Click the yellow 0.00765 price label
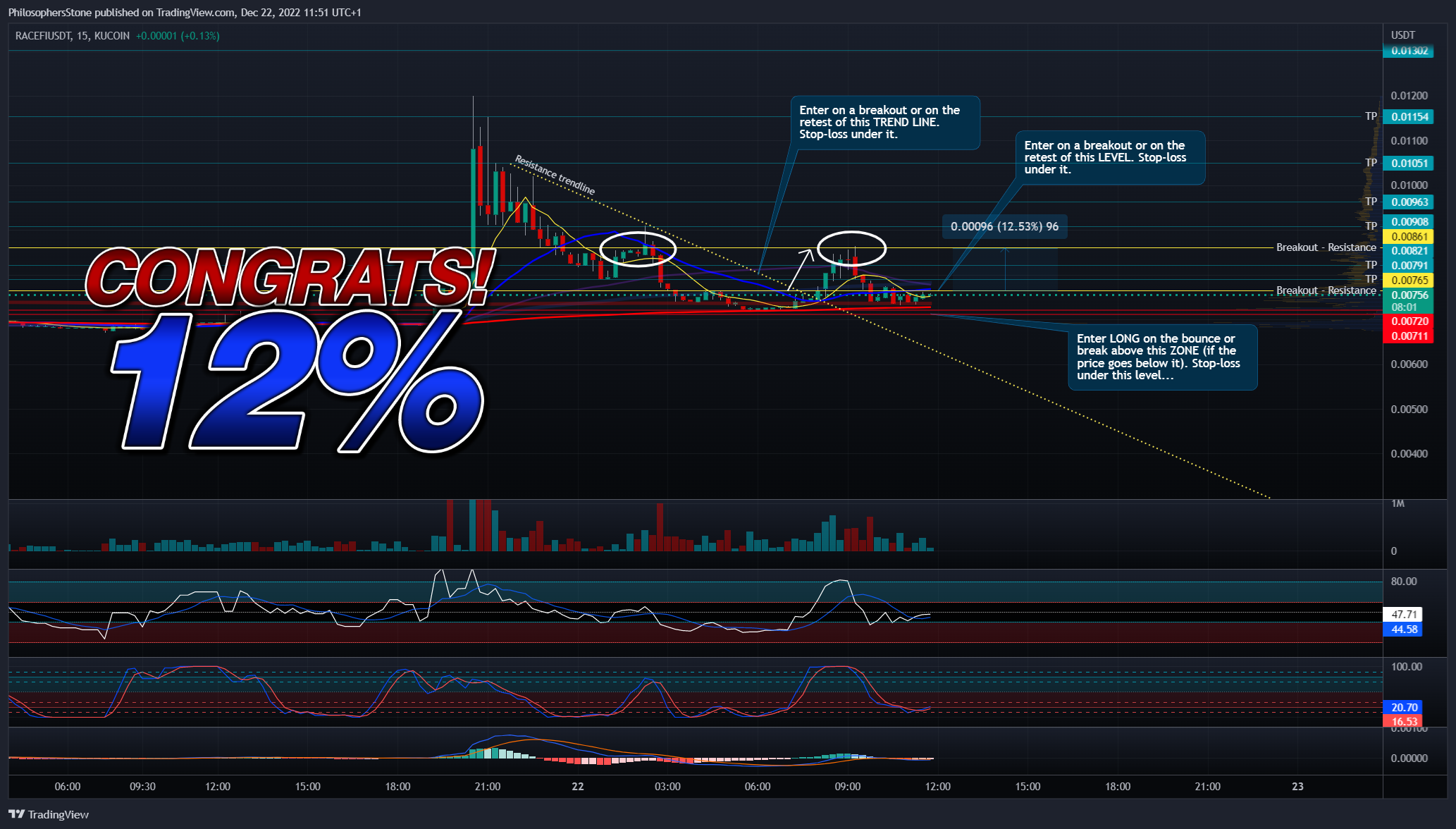Screen dimensions: 1456x829 [1408, 281]
